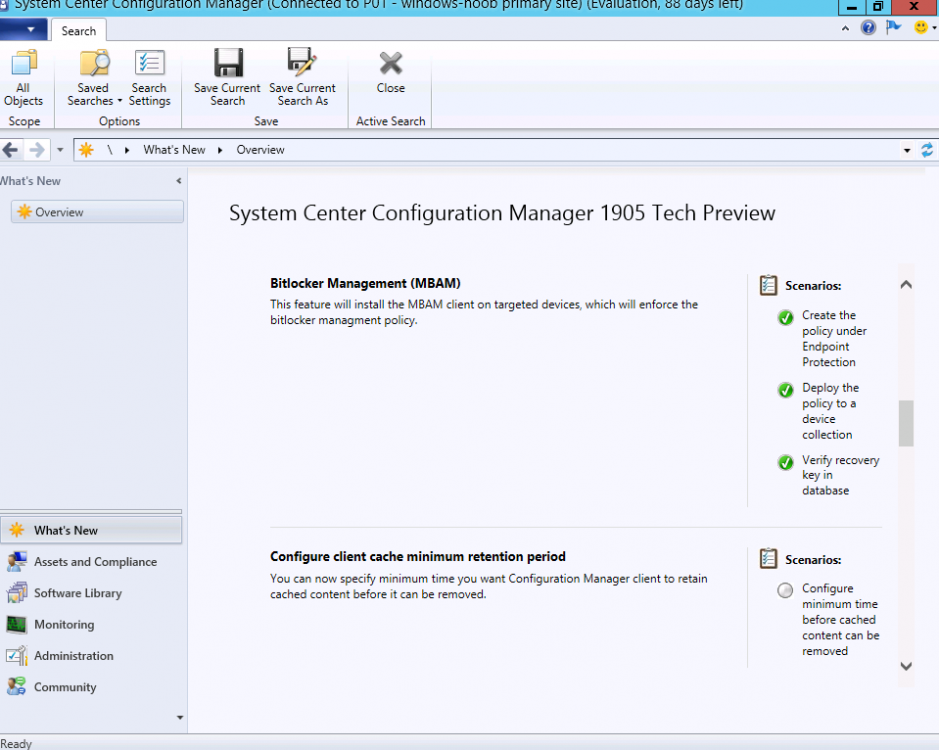This screenshot has width=939, height=750.
Task: Click the cached content retention description text
Action: (489, 586)
